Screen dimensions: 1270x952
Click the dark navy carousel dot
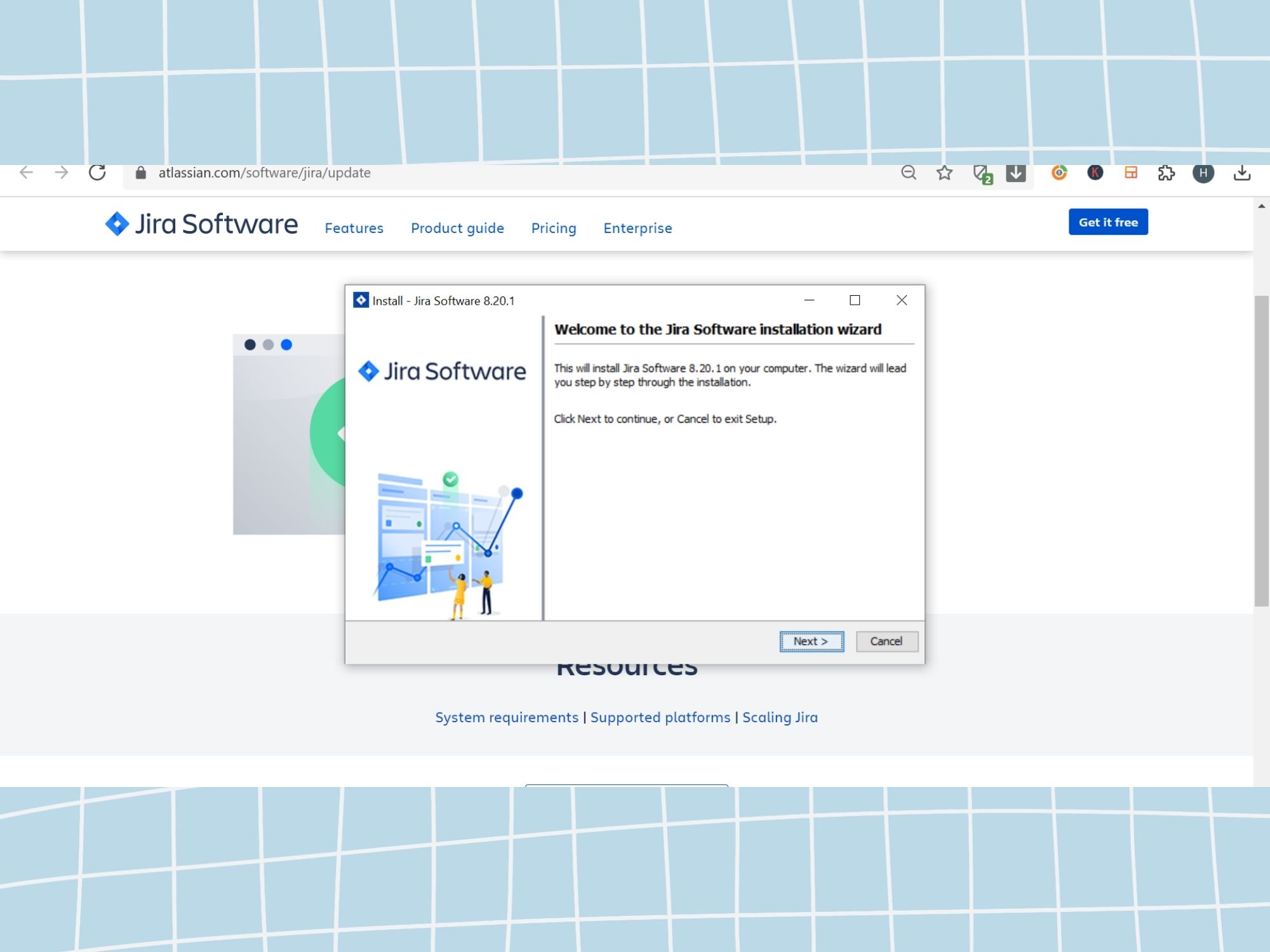tap(250, 345)
